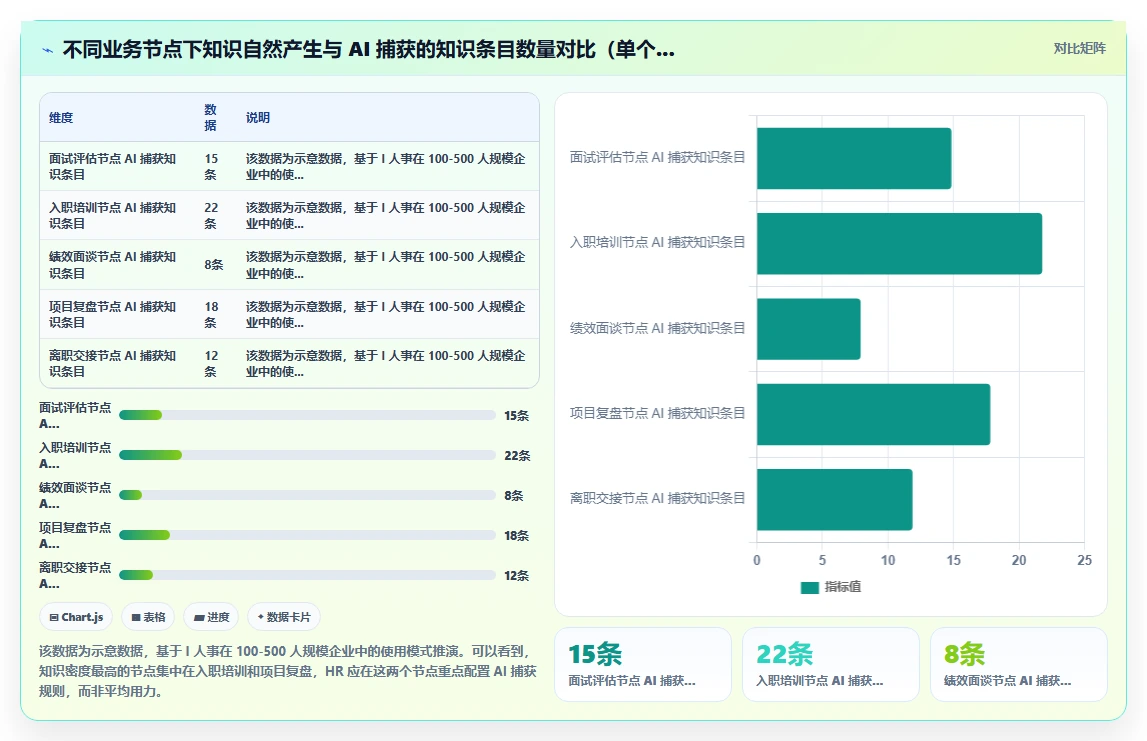Click the summary paragraph below the tags
The height and width of the screenshot is (741, 1147).
287,671
